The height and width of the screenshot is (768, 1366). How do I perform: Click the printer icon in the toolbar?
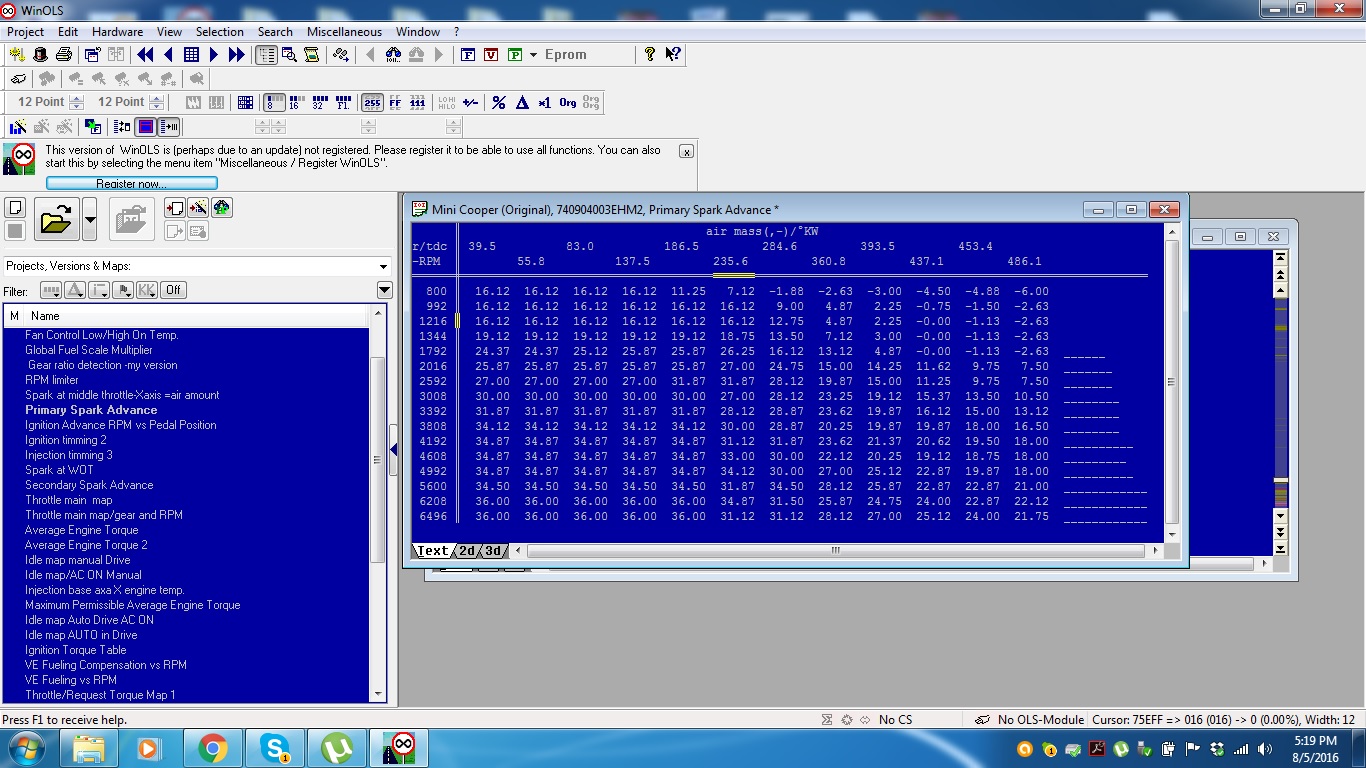[x=64, y=55]
